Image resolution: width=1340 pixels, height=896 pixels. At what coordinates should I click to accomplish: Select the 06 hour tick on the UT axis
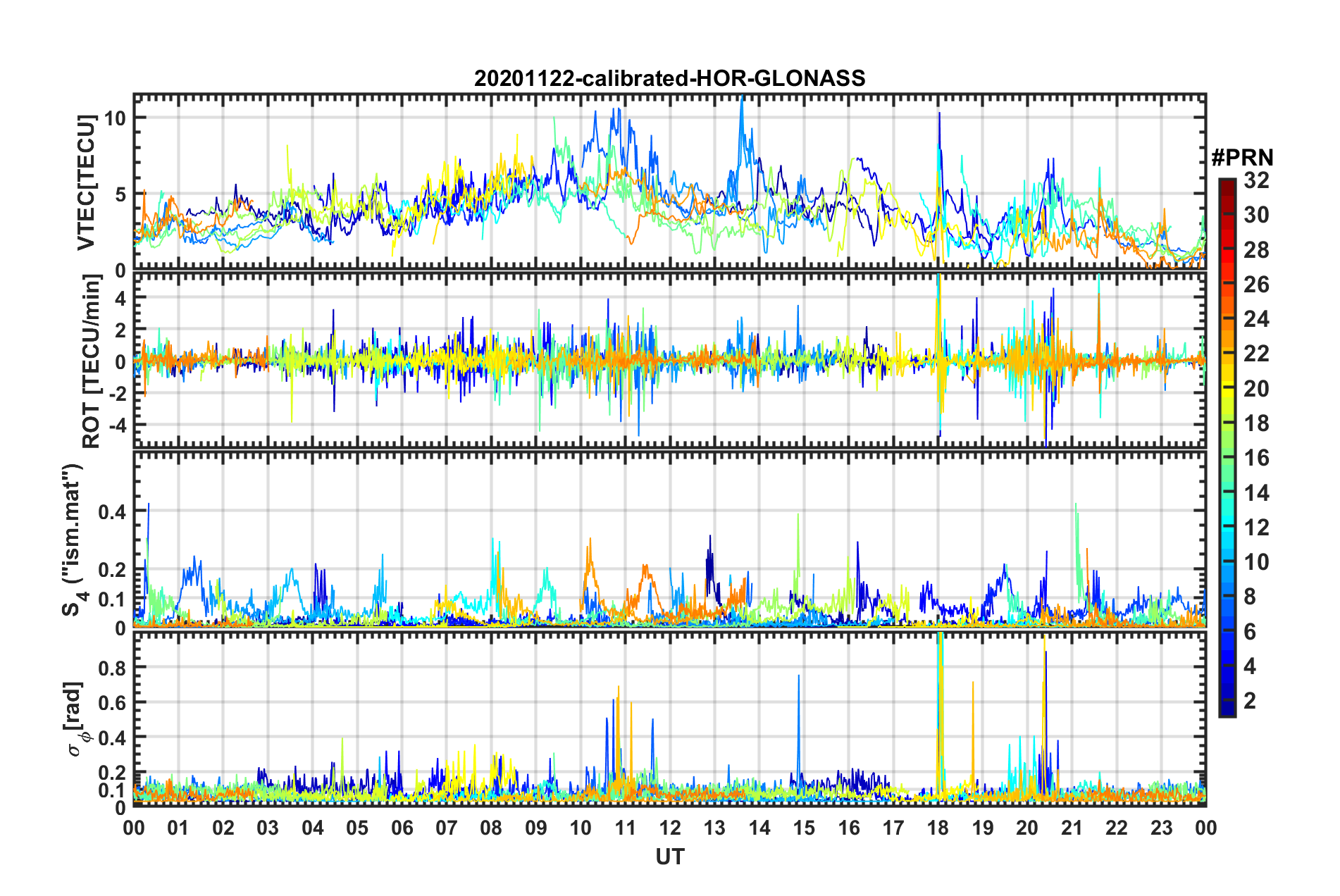tap(402, 828)
